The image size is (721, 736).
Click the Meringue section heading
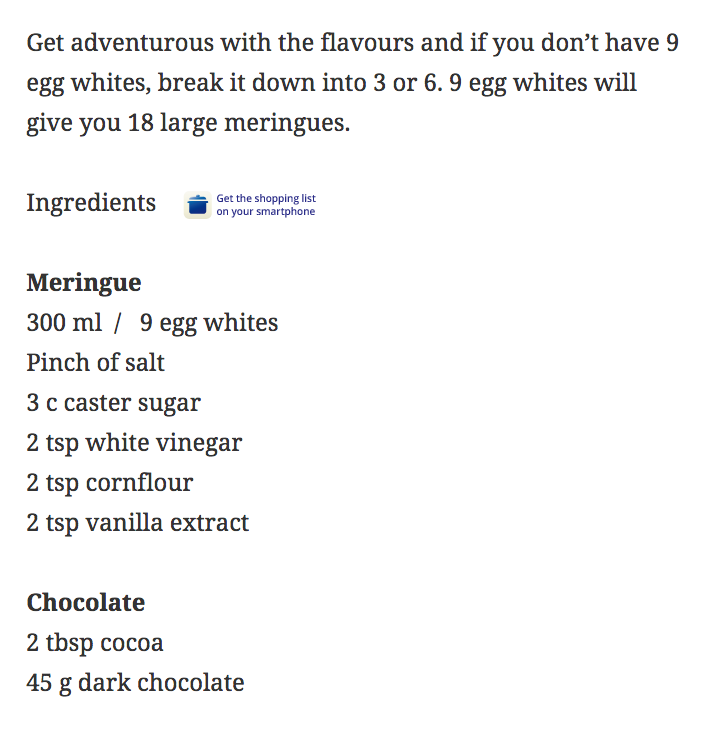coord(84,283)
